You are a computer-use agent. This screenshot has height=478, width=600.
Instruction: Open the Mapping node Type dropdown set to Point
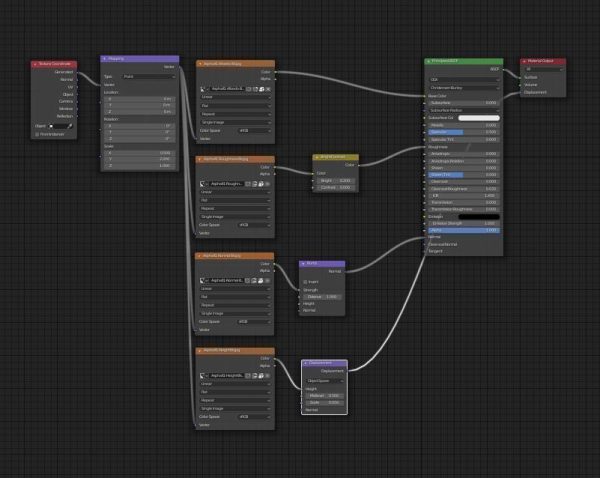point(148,77)
